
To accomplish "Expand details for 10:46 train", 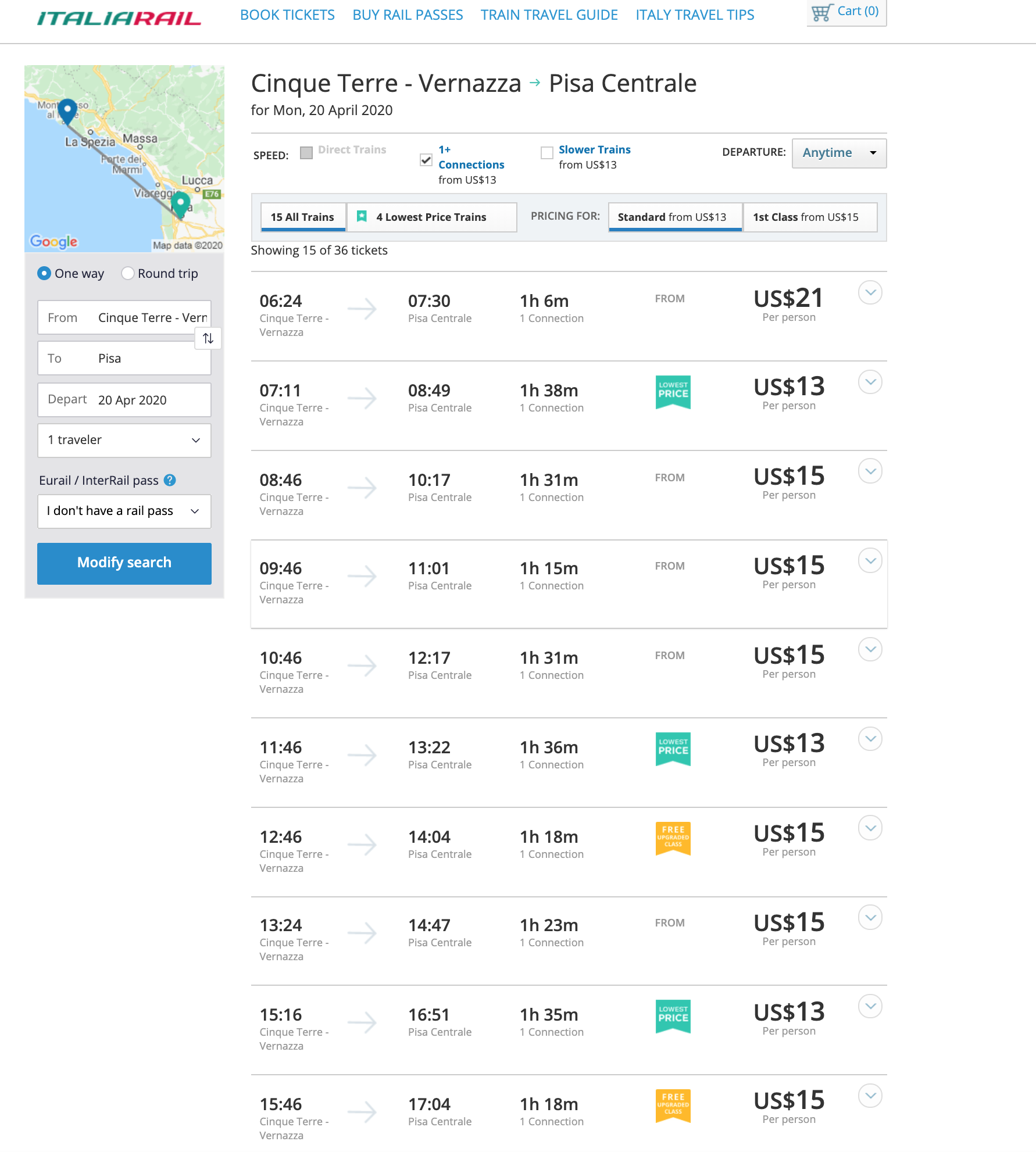I will tap(870, 649).
